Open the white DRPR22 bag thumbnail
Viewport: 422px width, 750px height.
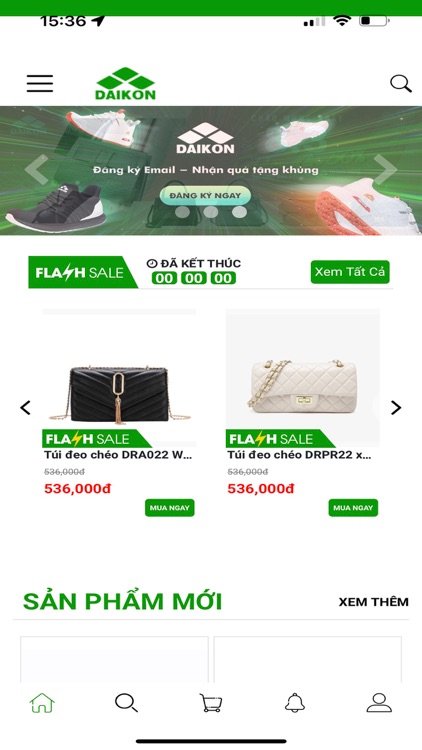point(302,378)
